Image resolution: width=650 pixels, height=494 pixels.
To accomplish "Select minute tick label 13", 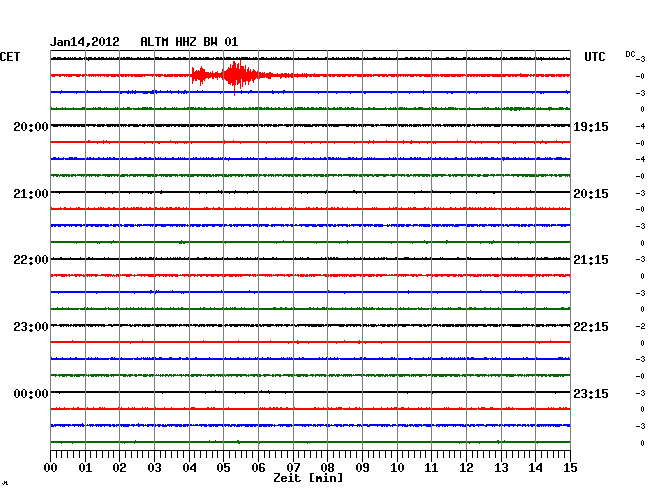I will pyautogui.click(x=501, y=467).
